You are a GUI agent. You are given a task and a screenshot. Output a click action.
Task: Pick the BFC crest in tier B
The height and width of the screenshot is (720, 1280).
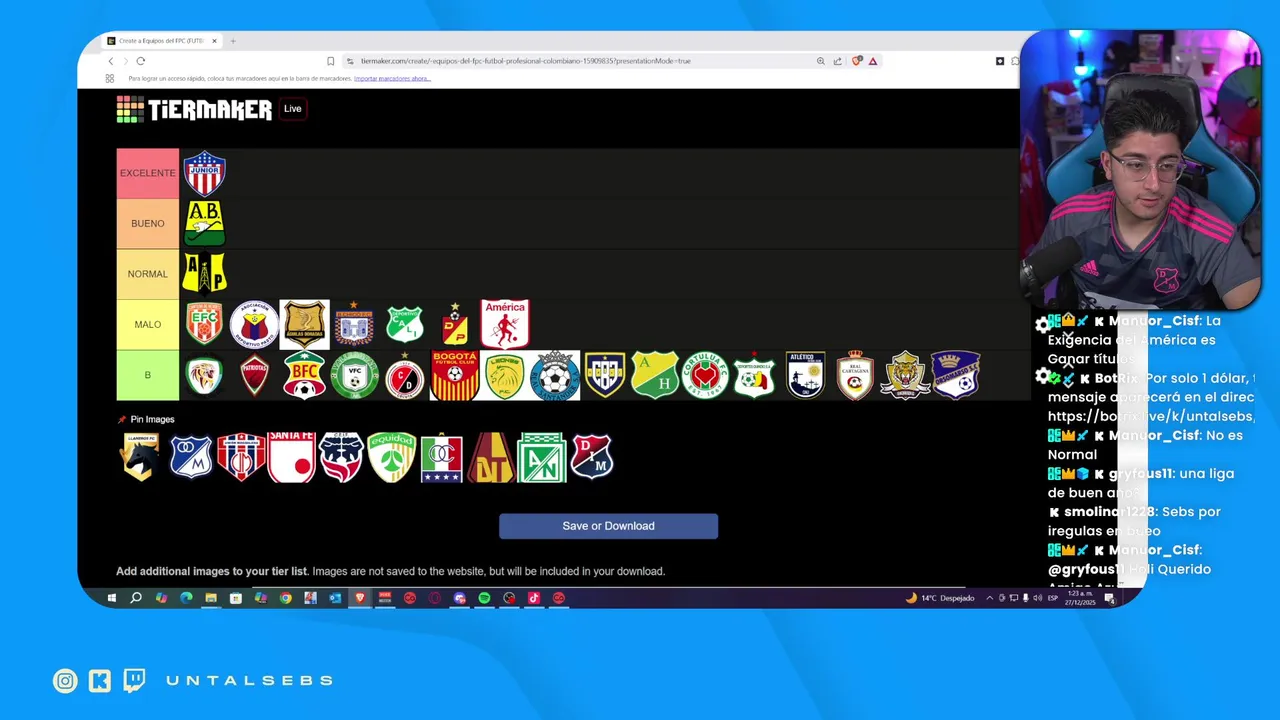(304, 375)
